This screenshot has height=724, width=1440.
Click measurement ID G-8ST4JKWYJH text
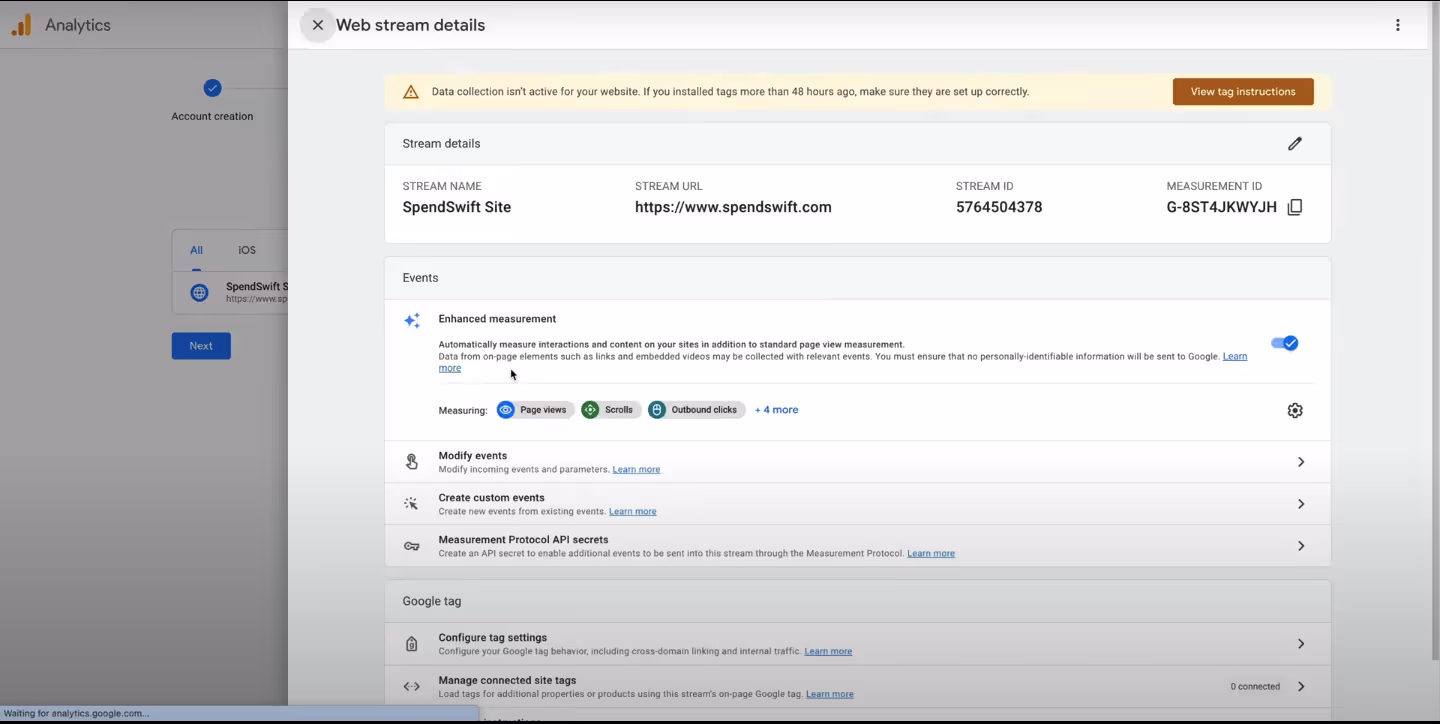click(x=1221, y=208)
